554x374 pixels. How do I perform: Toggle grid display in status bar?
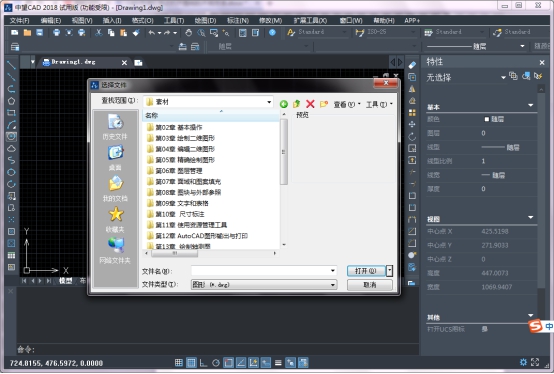tap(191, 363)
